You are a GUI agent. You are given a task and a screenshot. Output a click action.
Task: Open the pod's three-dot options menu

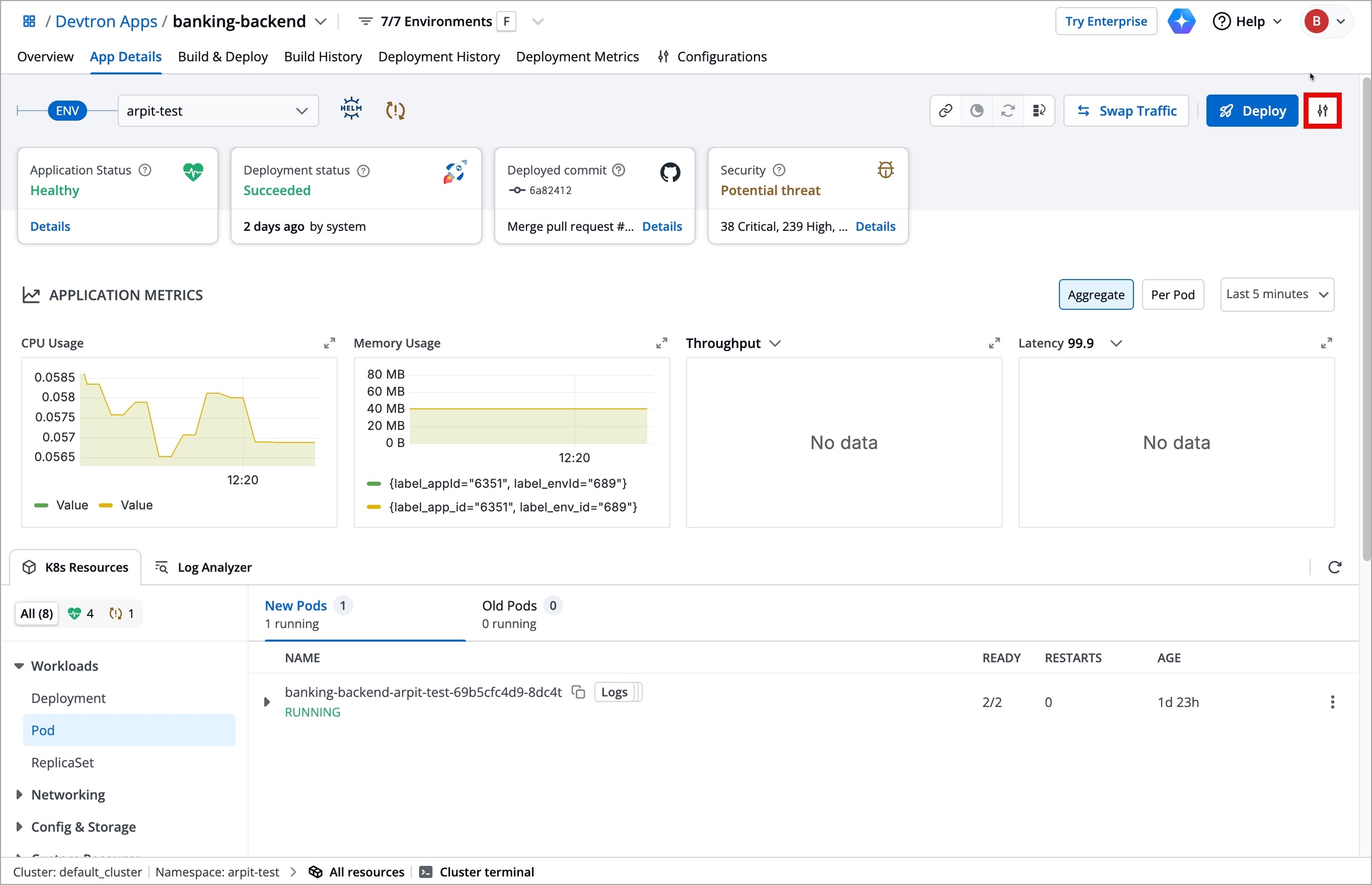pos(1332,702)
